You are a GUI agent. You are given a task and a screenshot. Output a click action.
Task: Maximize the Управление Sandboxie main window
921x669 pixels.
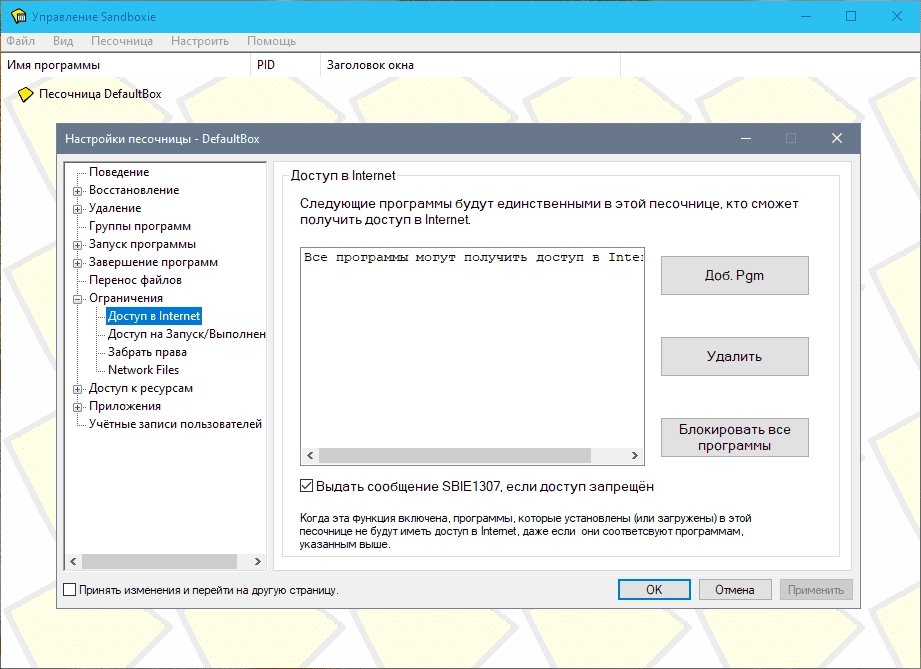(851, 16)
